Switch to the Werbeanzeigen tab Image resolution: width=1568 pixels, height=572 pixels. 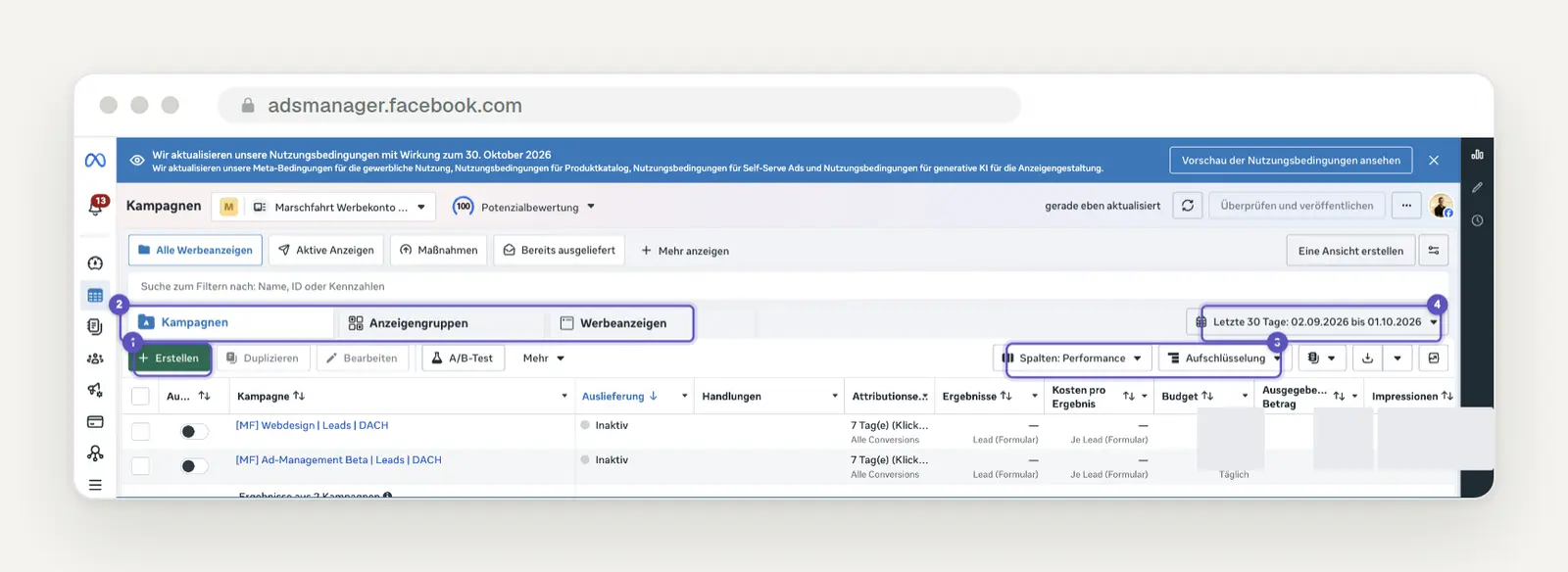[x=618, y=323]
